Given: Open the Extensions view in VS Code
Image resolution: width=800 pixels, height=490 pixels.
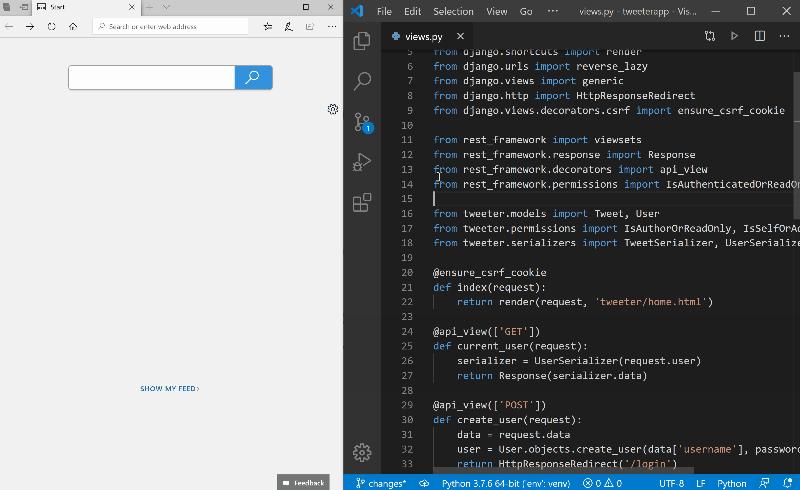Looking at the screenshot, I should click(x=362, y=202).
